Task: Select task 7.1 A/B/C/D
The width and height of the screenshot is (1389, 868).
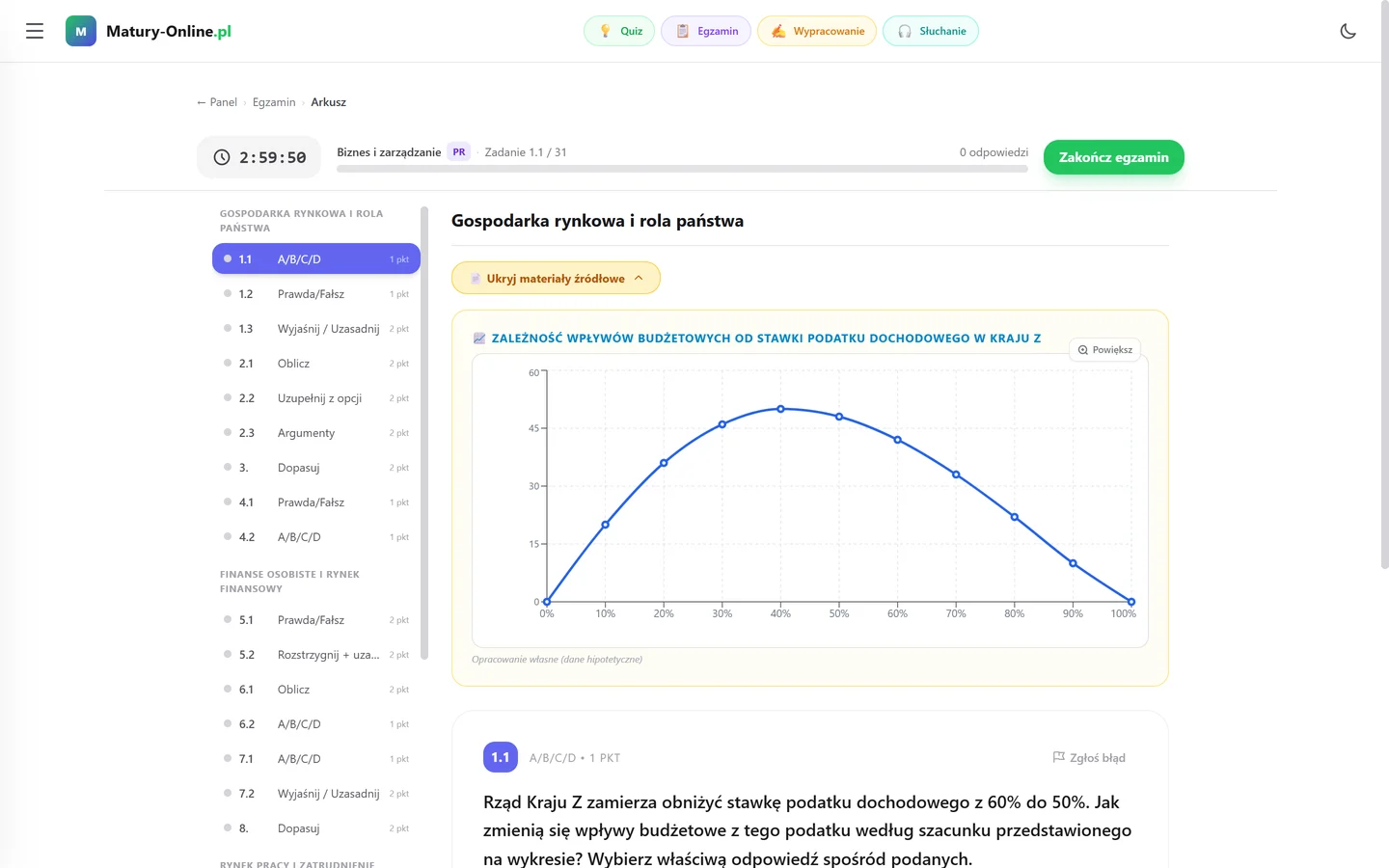Action: [x=316, y=758]
